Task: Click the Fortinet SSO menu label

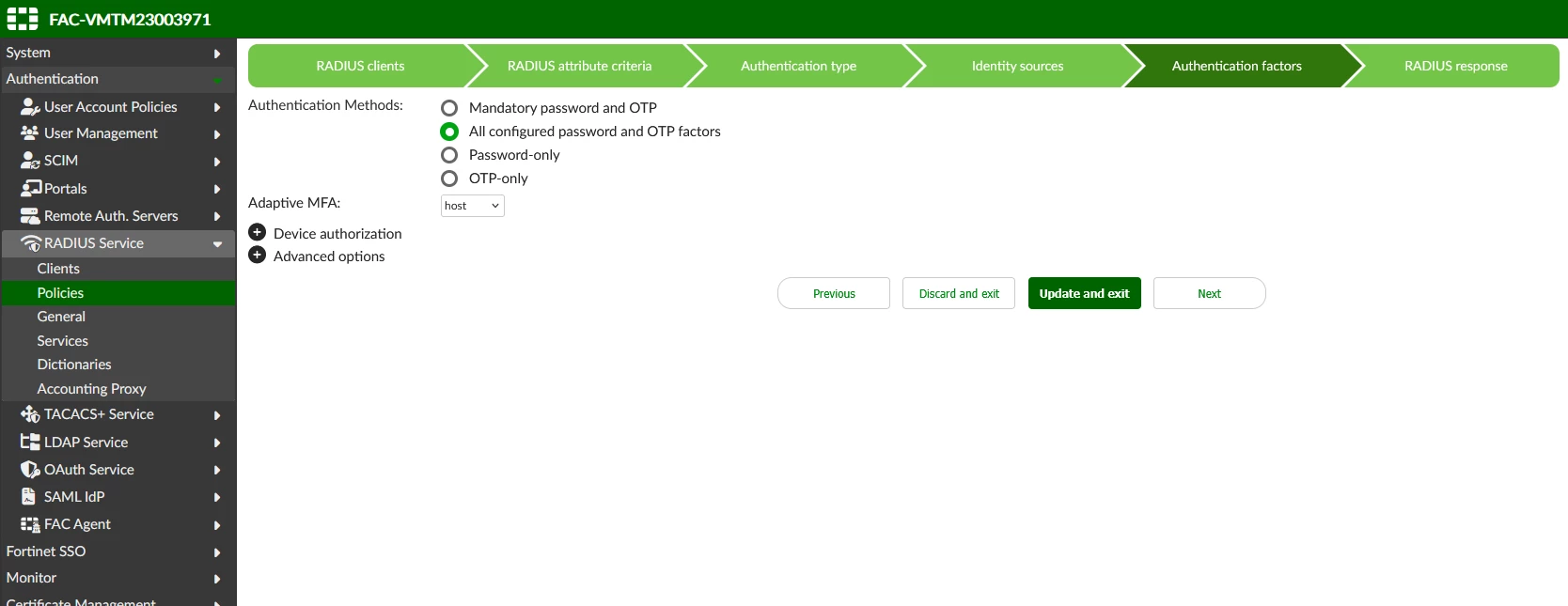Action: pyautogui.click(x=46, y=552)
